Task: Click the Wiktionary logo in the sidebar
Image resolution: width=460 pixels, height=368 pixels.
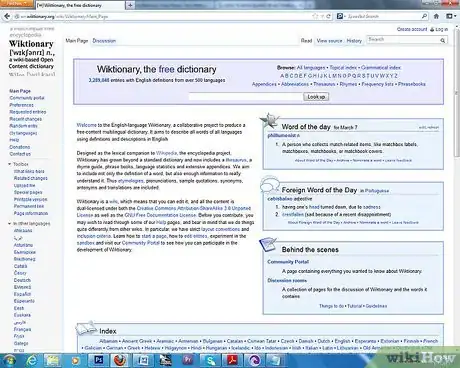Action: 31,52
